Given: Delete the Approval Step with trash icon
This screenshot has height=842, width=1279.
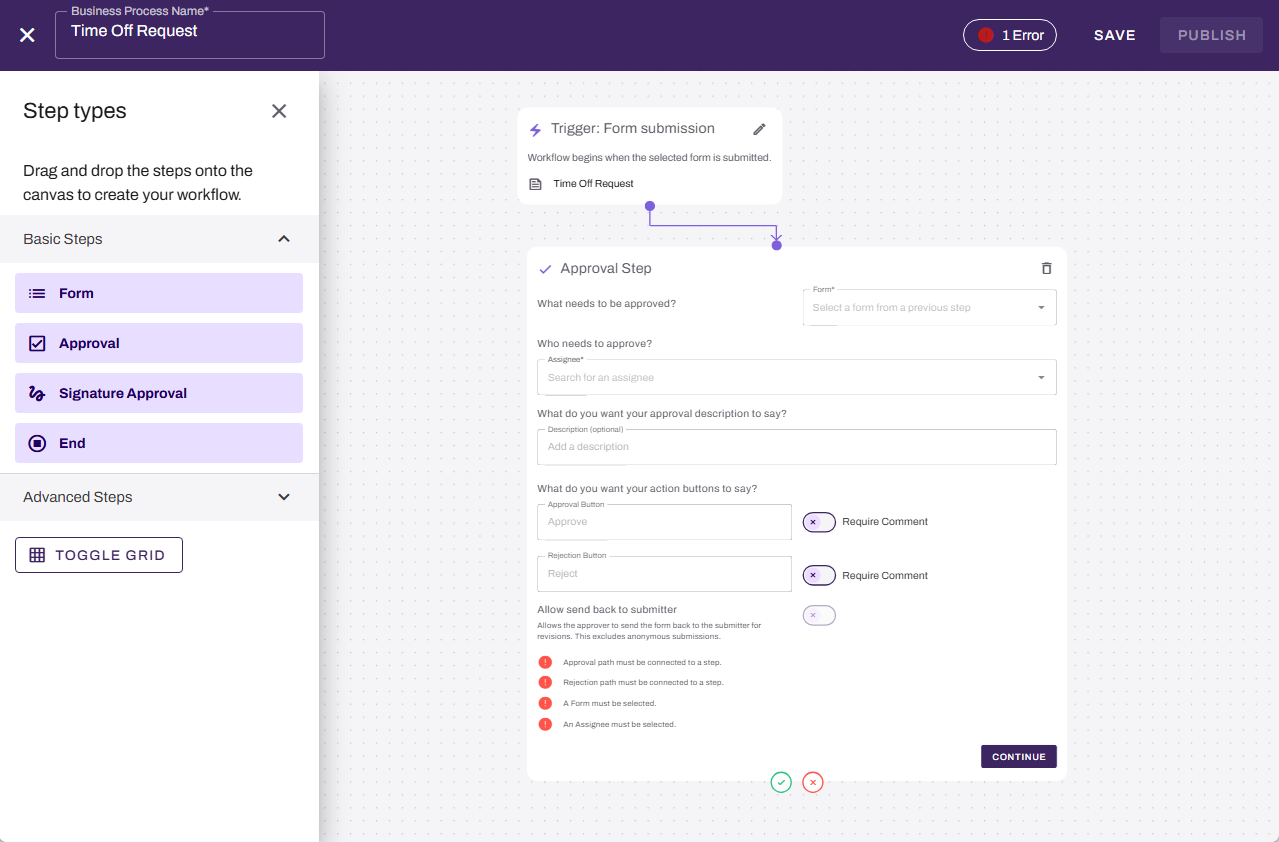Looking at the screenshot, I should (1046, 268).
